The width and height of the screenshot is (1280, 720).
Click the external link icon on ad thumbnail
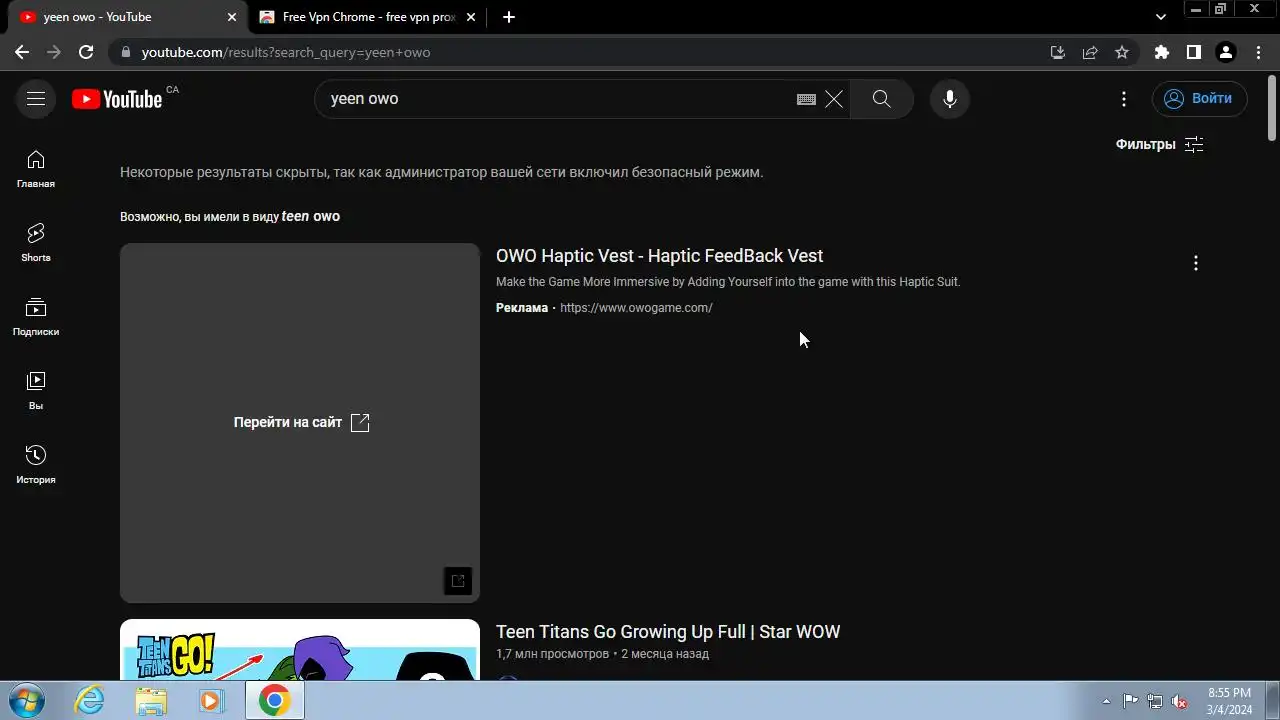[x=458, y=581]
